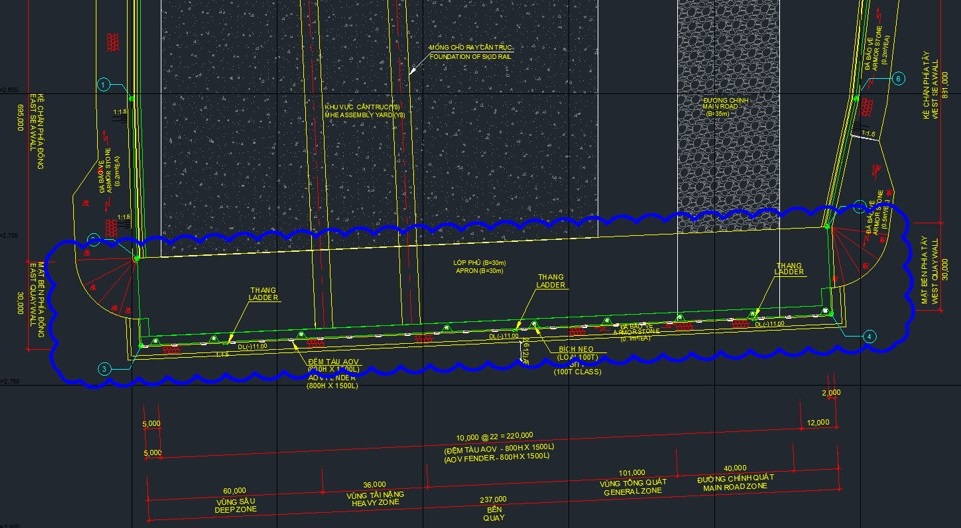Viewport: 961px width, 528px height.
Task: Select the circled point marker number 4
Action: click(x=868, y=336)
